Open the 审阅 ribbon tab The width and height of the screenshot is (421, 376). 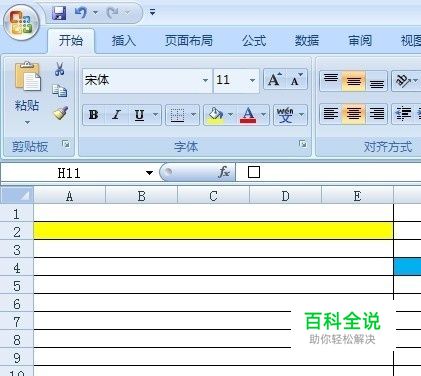click(x=360, y=41)
